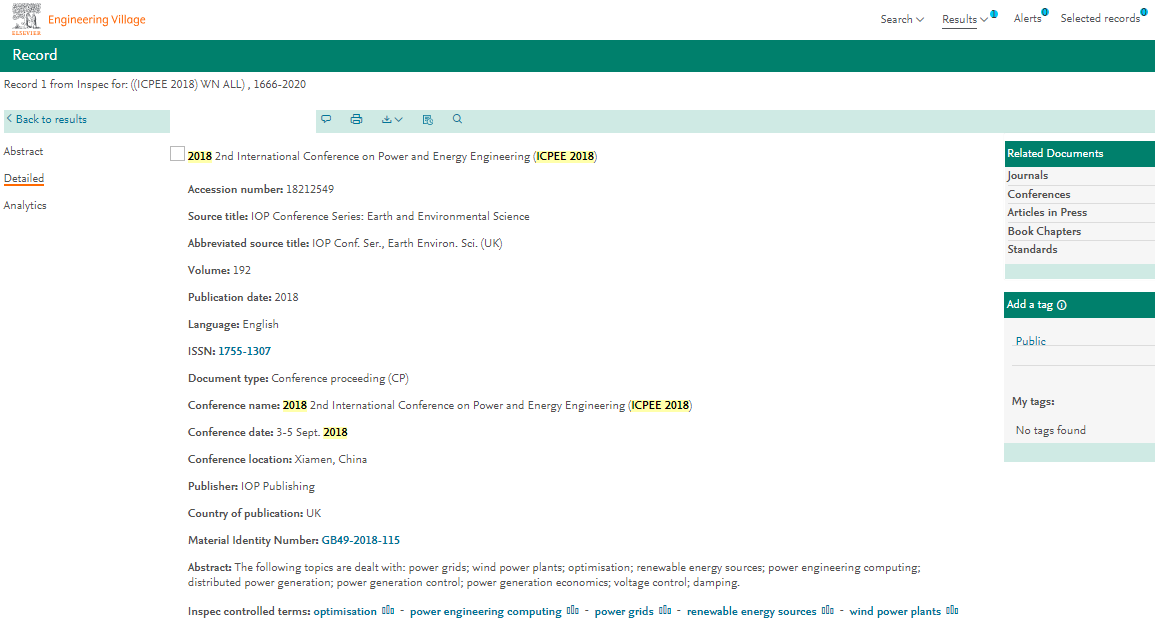The image size is (1155, 620).
Task: Click the tag name input field
Action: pyautogui.click(x=1083, y=356)
